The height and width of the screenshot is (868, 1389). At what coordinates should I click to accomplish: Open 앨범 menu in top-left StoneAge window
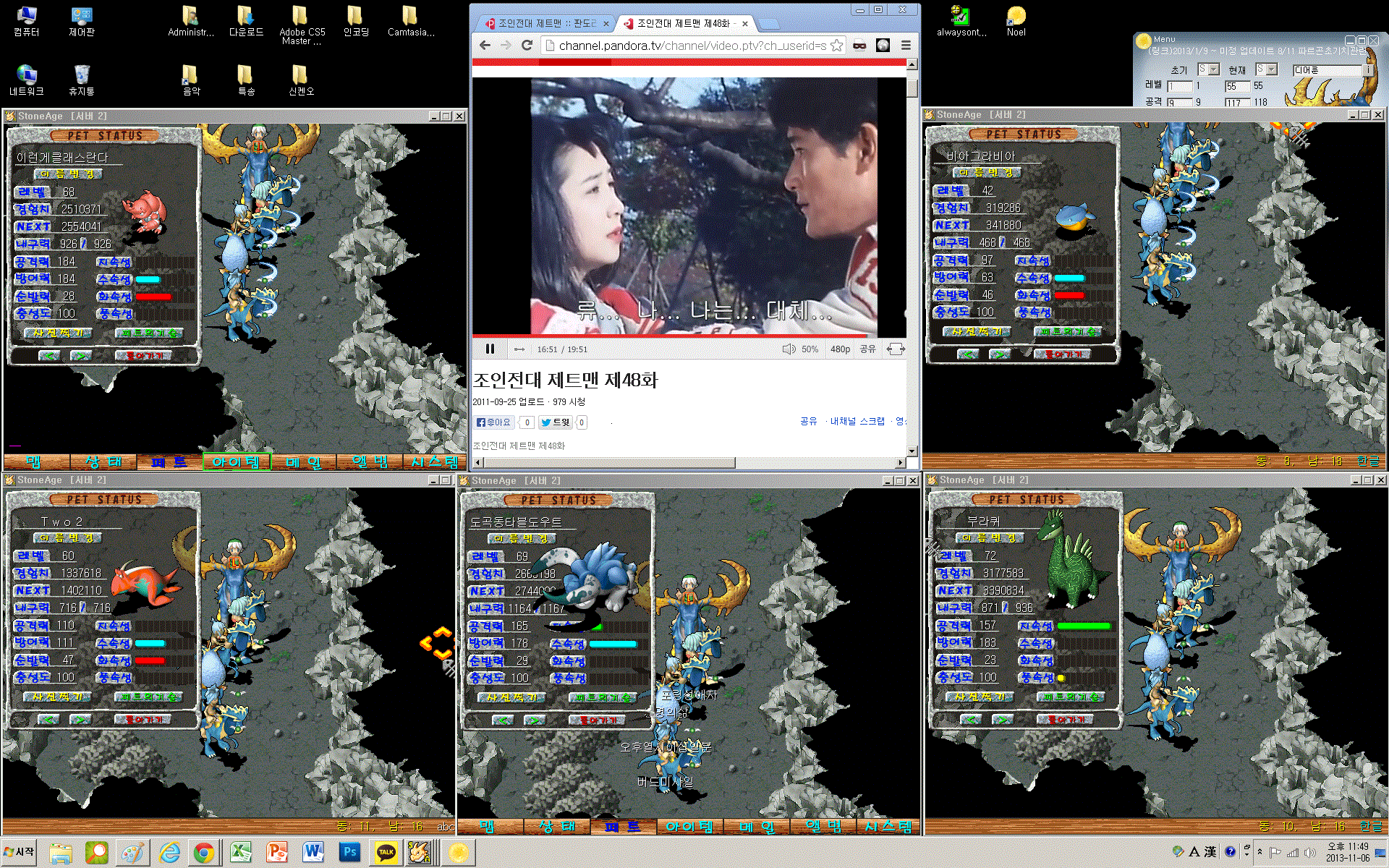pos(370,462)
